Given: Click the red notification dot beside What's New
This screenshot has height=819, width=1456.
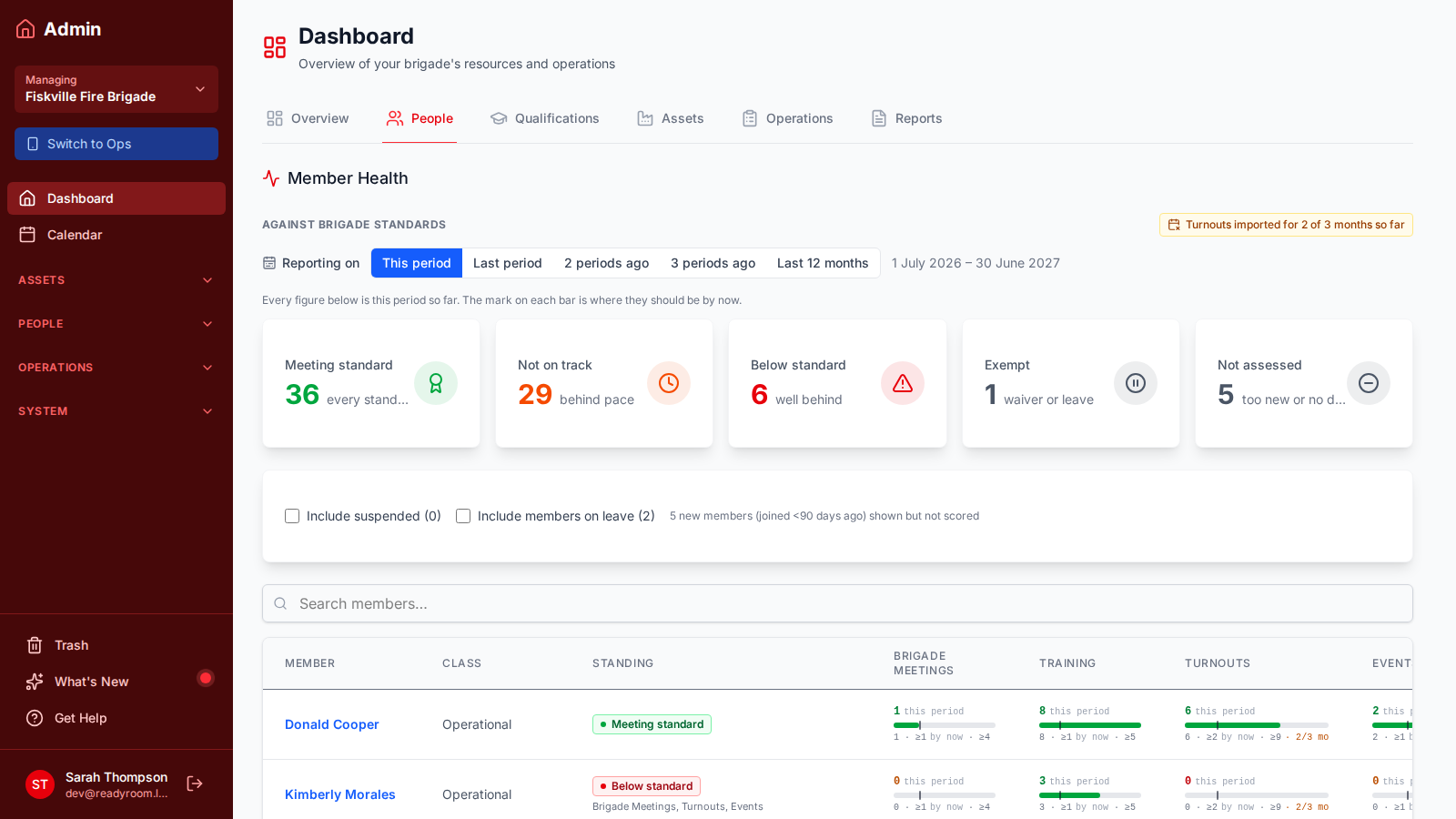Looking at the screenshot, I should 206,678.
